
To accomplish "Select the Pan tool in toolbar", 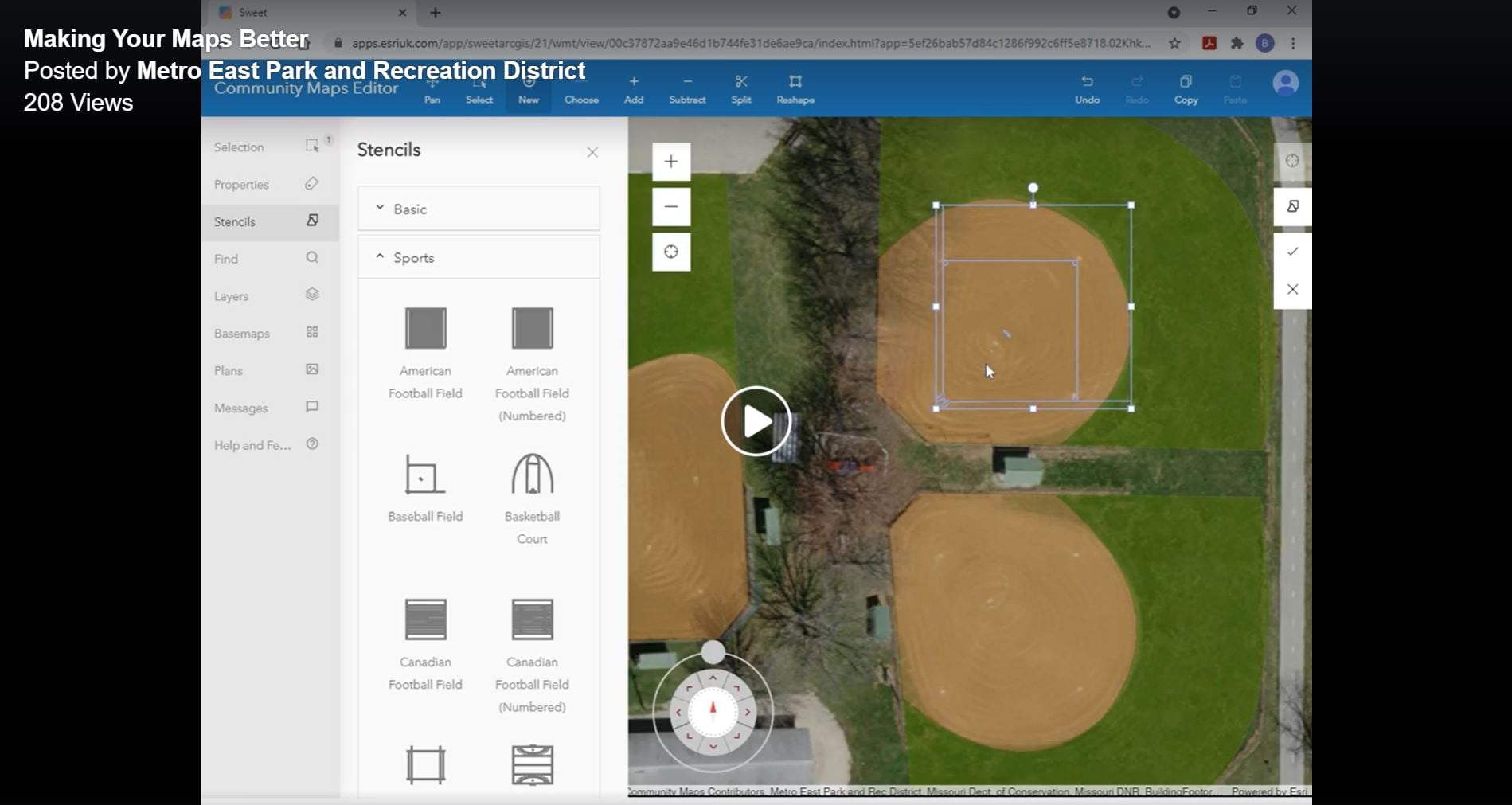I will [x=432, y=89].
